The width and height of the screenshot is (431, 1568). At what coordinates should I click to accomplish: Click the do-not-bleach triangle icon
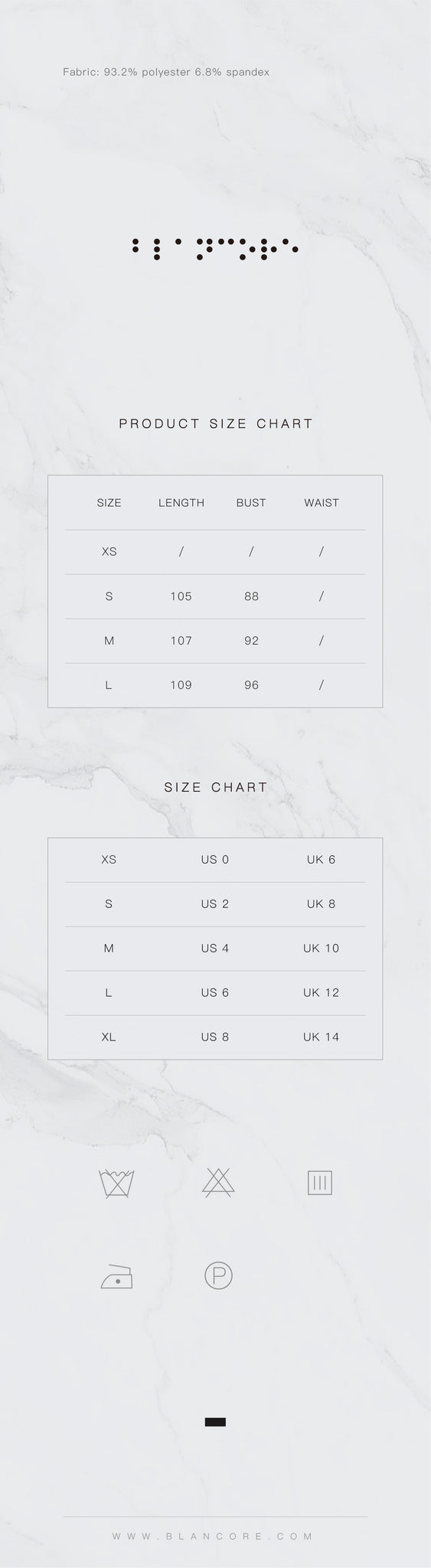(x=218, y=1183)
